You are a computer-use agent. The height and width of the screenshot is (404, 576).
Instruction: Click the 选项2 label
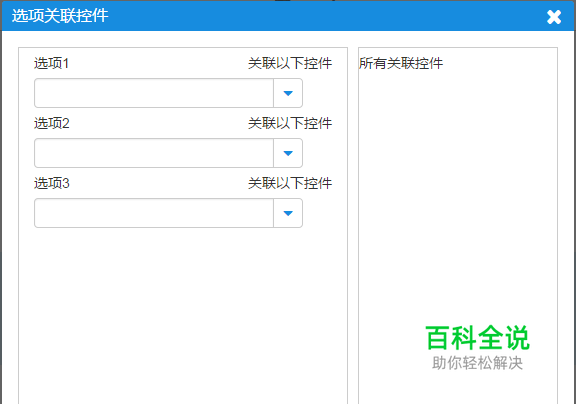(51, 123)
